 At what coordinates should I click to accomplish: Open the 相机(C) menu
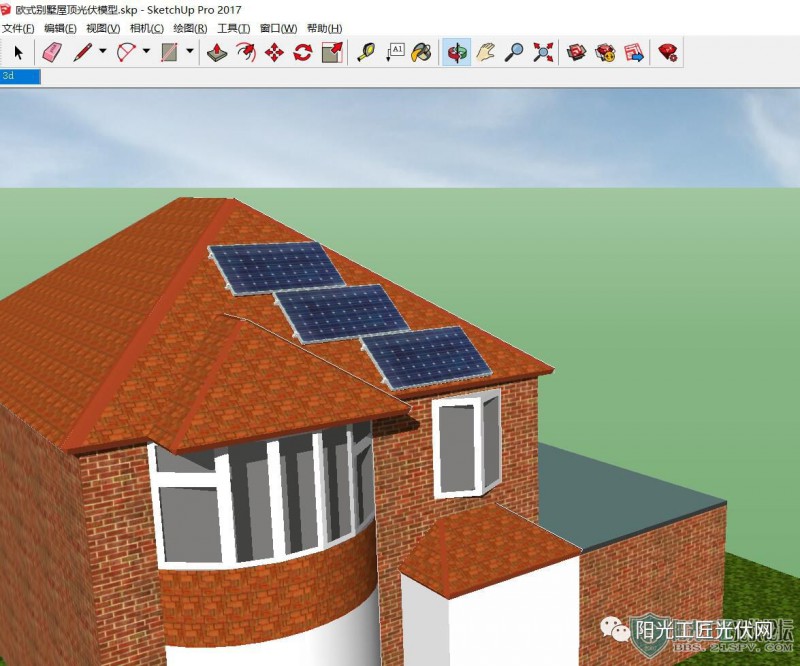tap(146, 28)
